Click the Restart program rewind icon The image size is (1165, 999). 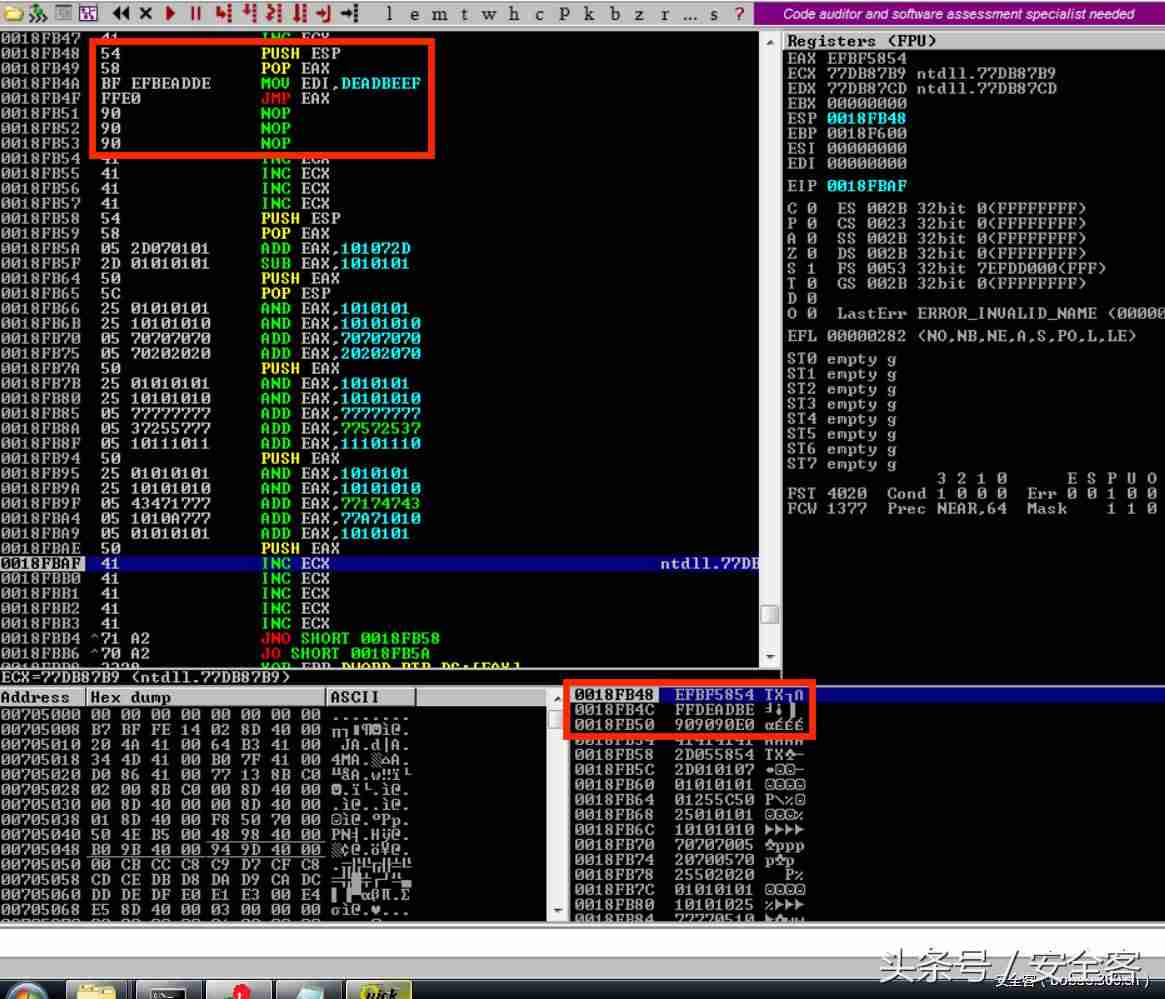[x=121, y=13]
